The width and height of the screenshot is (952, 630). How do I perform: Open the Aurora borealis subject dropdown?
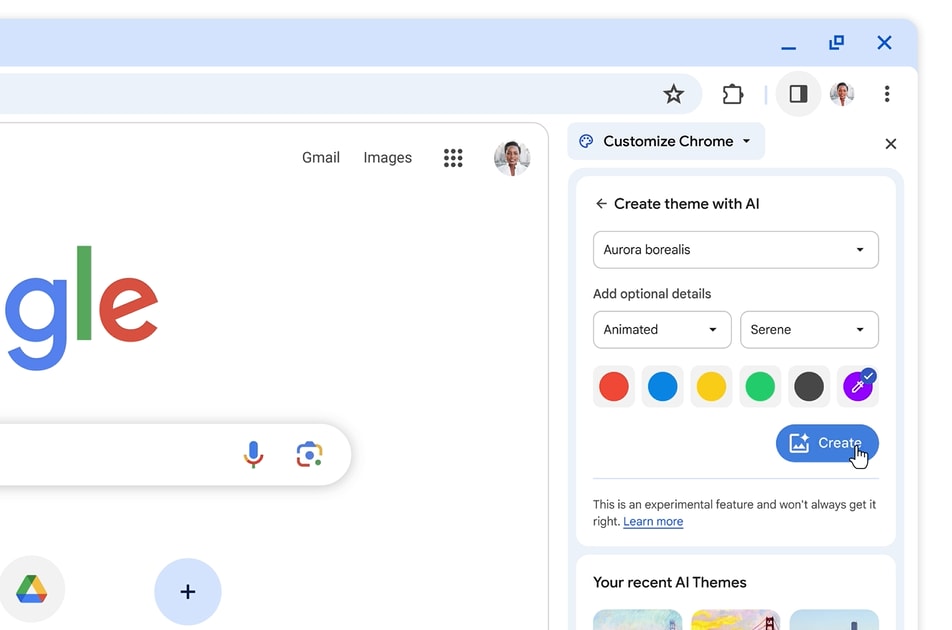coord(735,250)
